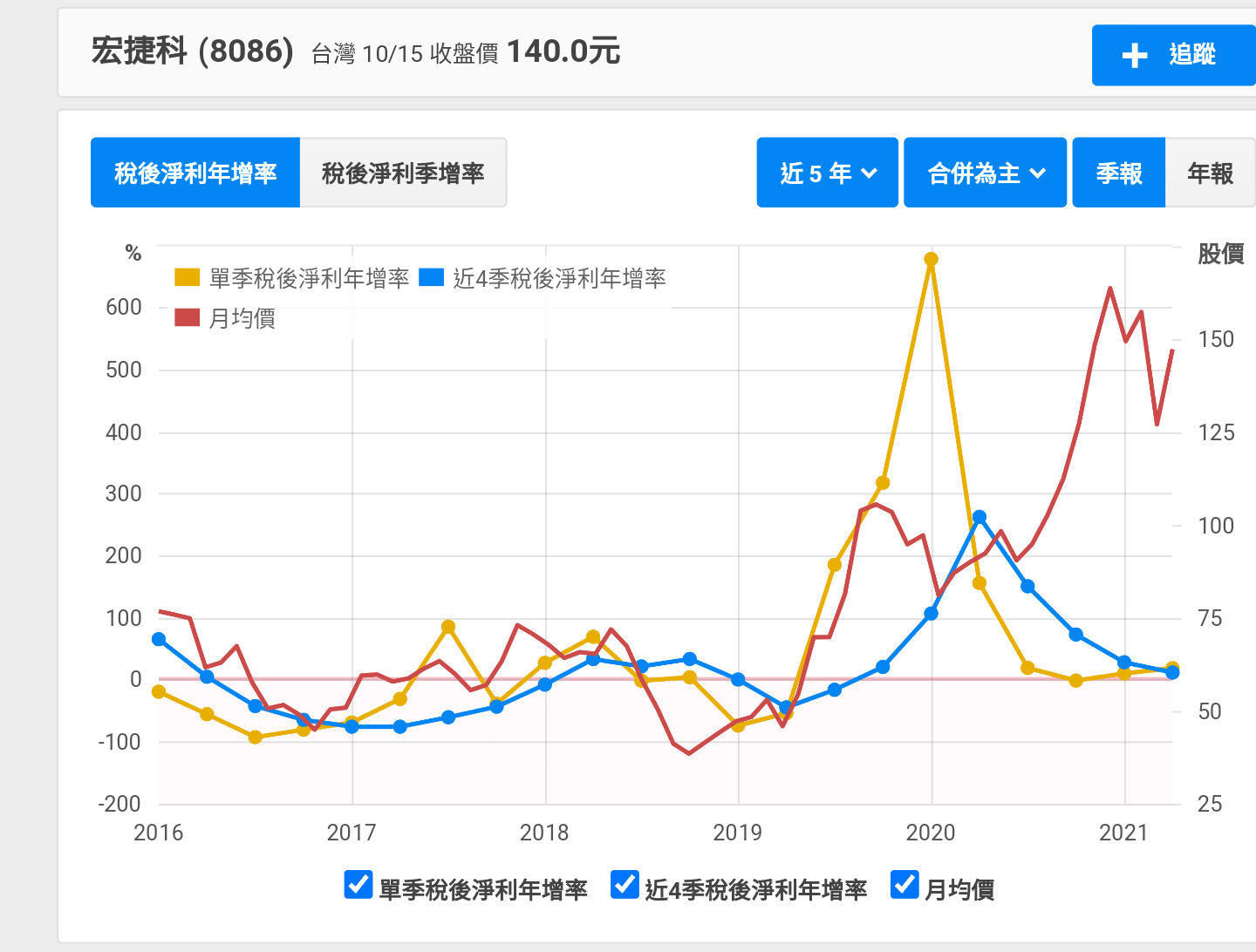Uncheck 單季稅後淨利年增率 checkbox
1256x952 pixels.
(358, 885)
